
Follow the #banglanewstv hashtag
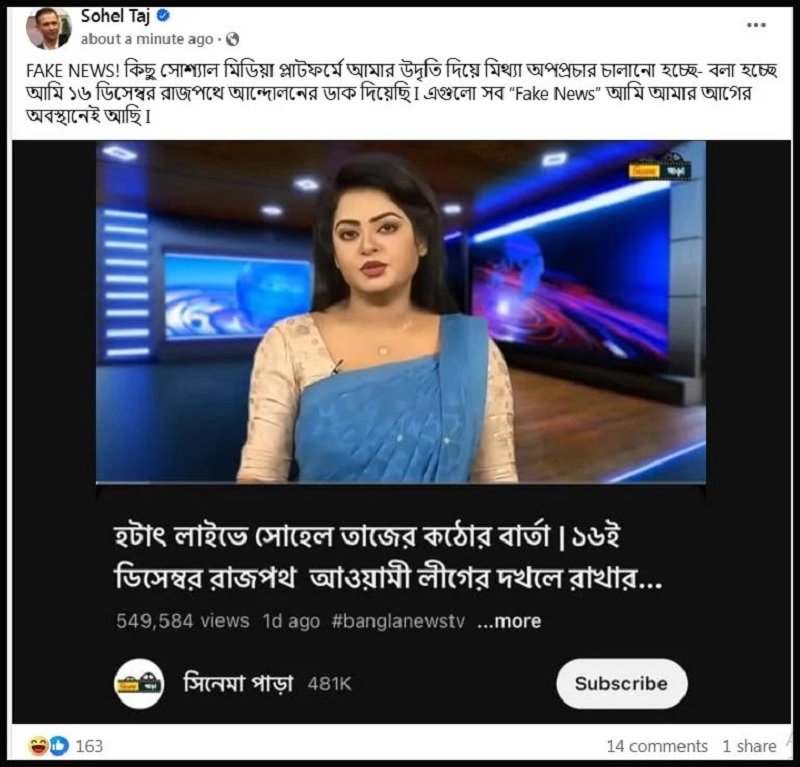point(398,621)
